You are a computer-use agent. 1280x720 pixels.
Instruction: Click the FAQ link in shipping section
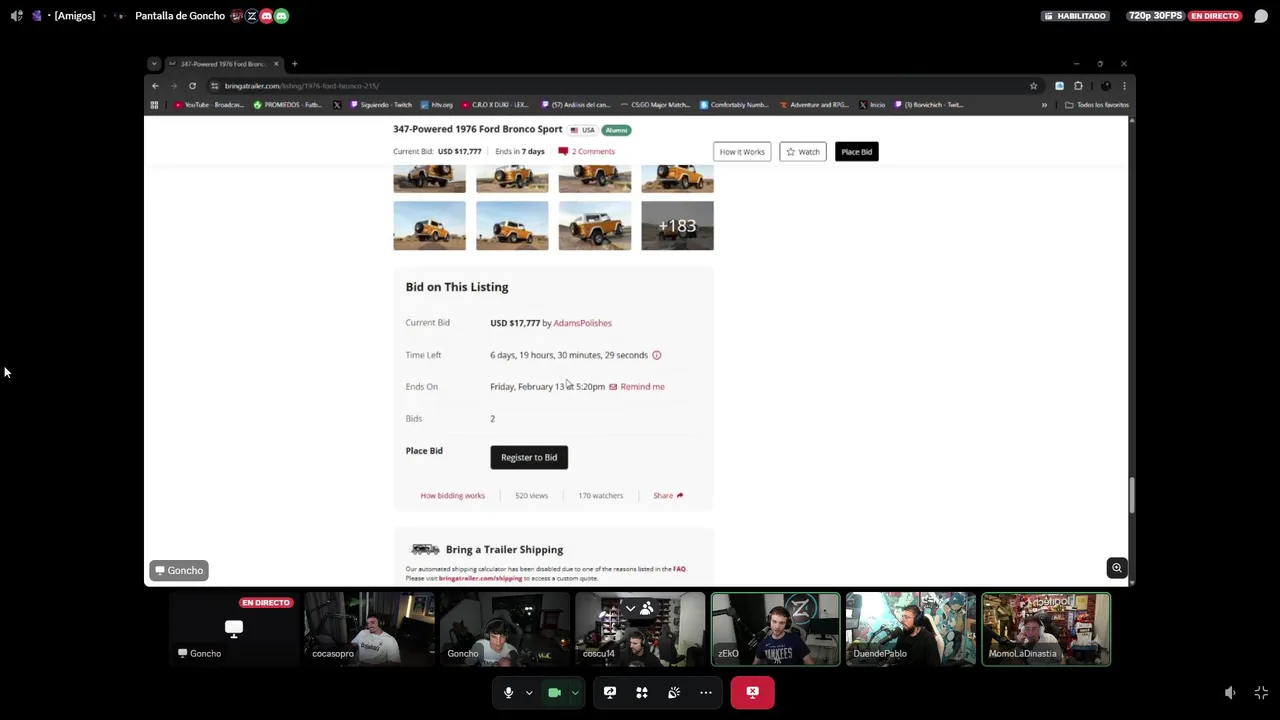point(679,569)
